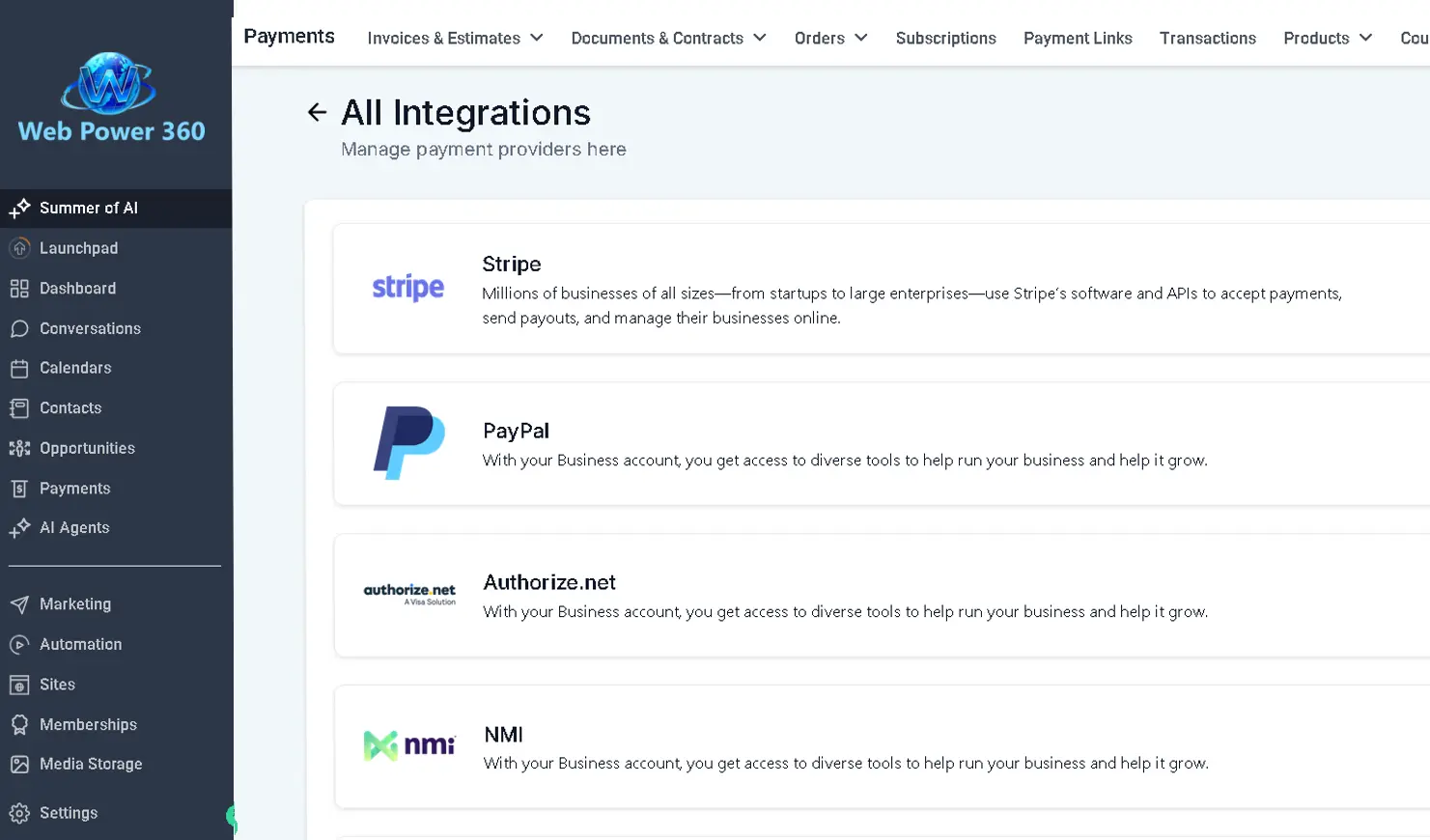
Task: Click the Stripe logo
Action: (x=408, y=288)
